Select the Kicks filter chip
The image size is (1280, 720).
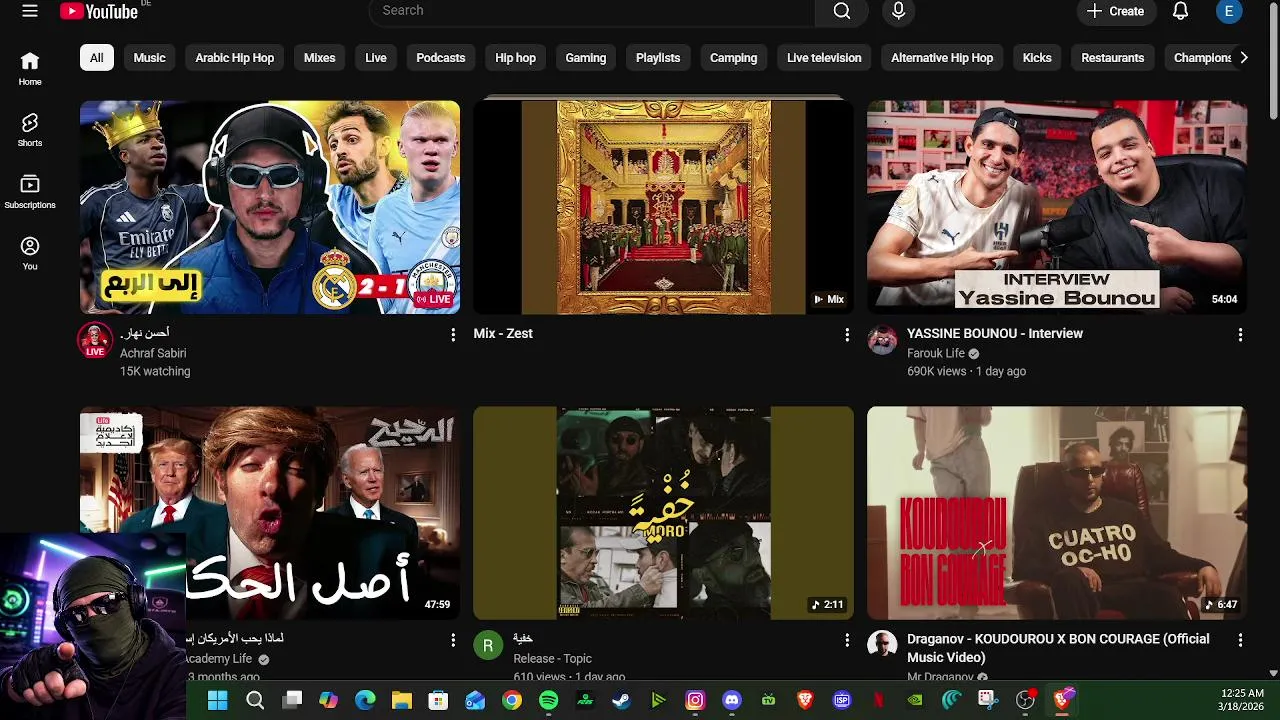click(1037, 58)
